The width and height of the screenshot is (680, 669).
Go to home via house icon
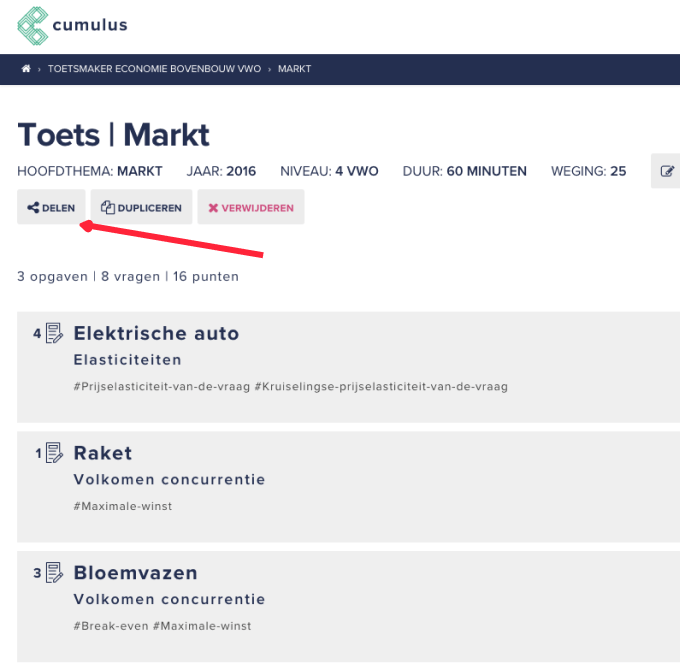coord(26,69)
